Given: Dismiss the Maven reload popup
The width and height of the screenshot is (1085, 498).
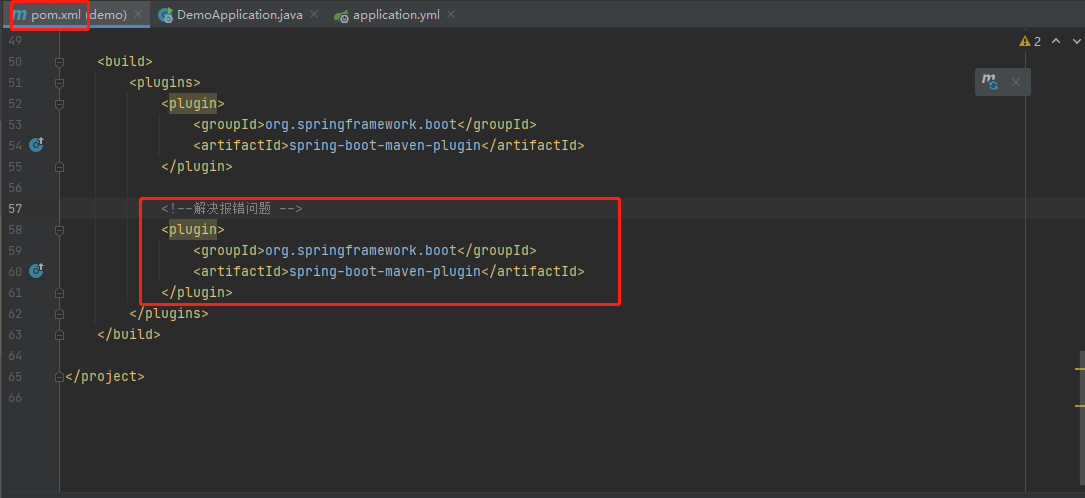Looking at the screenshot, I should click(x=1015, y=82).
